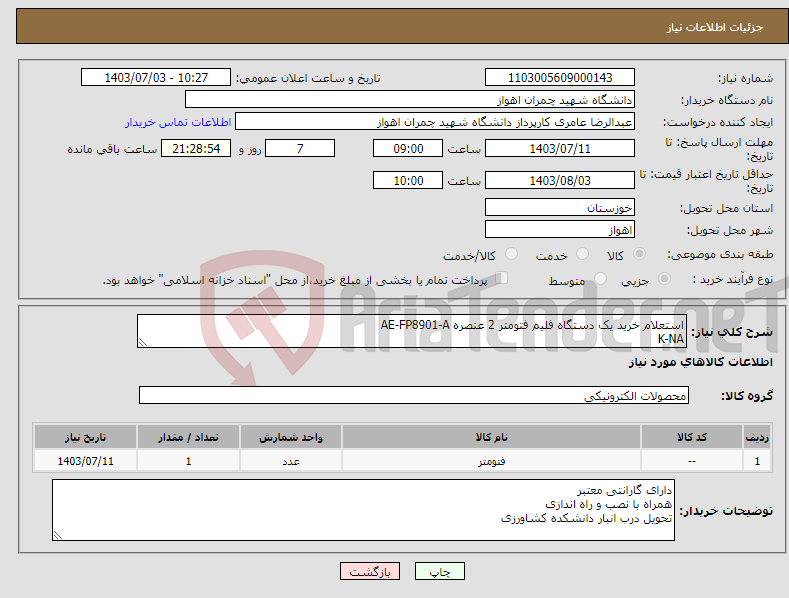Image resolution: width=789 pixels, height=598 pixels.
Task: Click the price validity date 1403/08/03 field
Action: click(560, 180)
